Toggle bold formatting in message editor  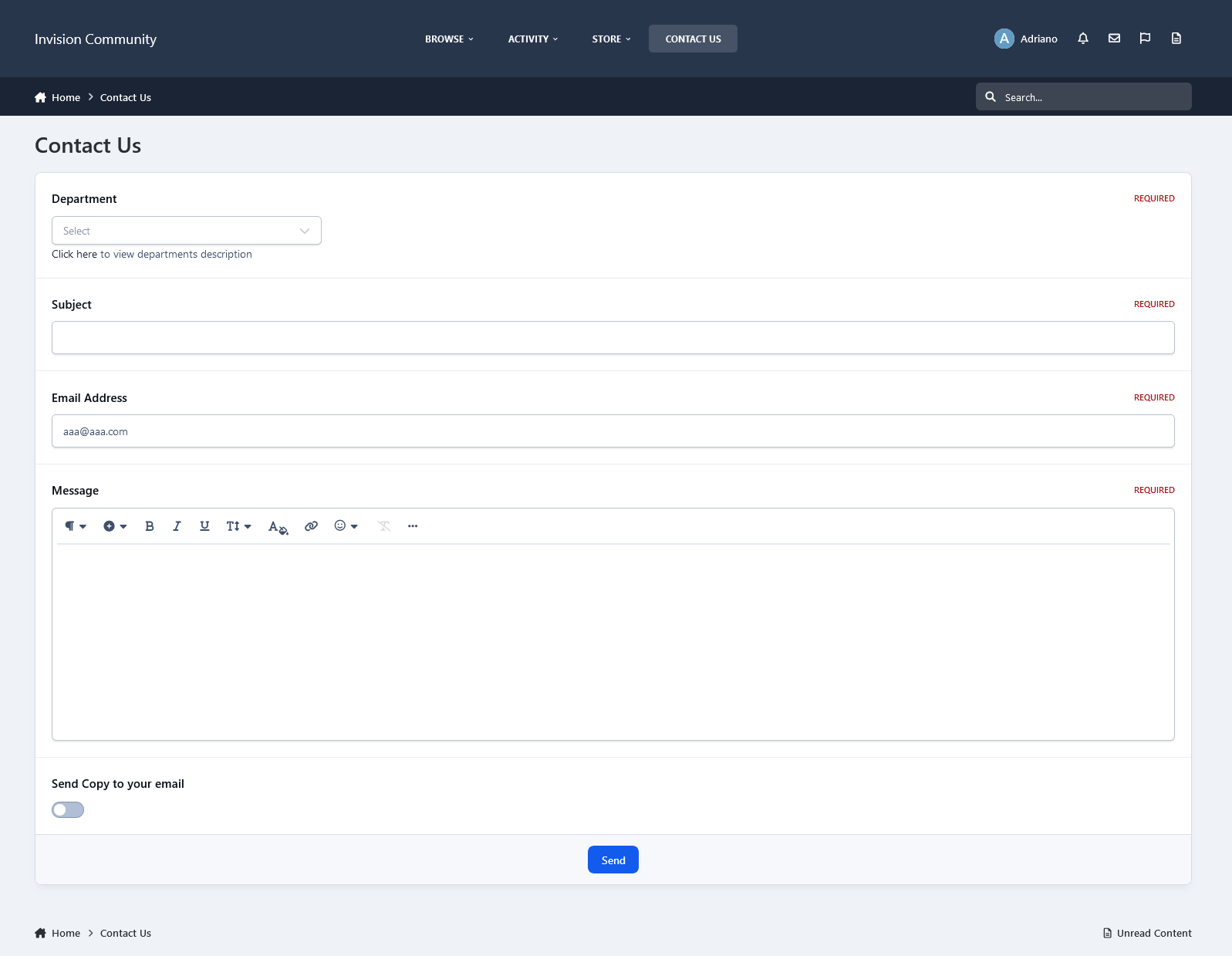tap(150, 526)
